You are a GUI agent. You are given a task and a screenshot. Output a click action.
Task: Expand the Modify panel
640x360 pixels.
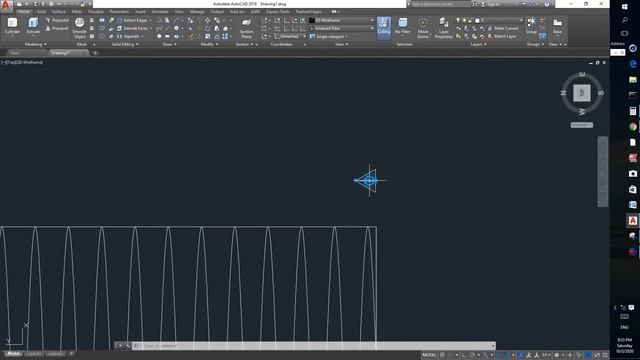pos(209,44)
